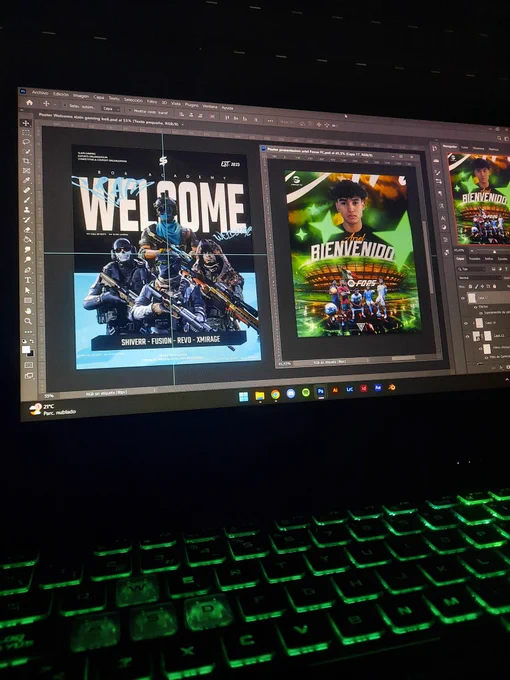Select the Brush tool
The height and width of the screenshot is (680, 510).
coord(27,199)
